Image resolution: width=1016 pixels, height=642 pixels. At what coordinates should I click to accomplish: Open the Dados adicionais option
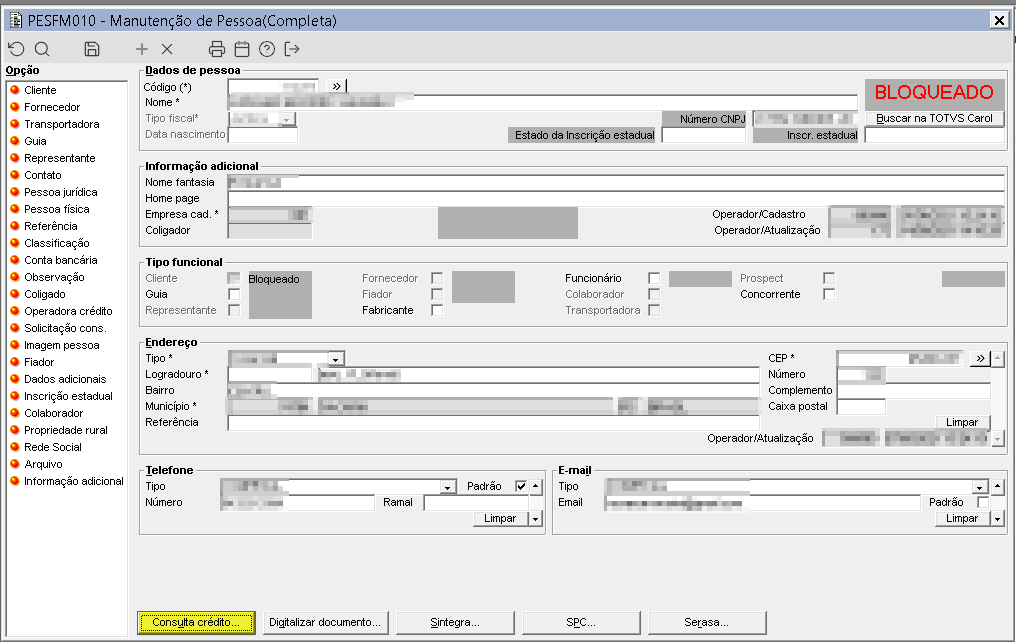(65, 379)
